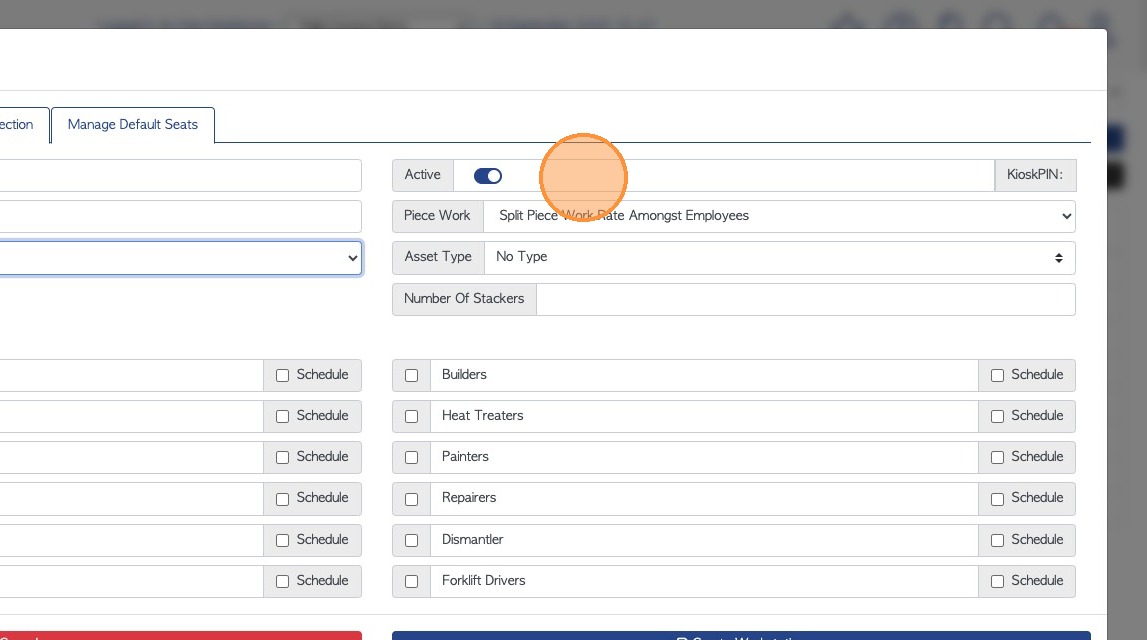Tick the Heat Treaters checkbox
Screen dimensions: 1147x640
411,416
